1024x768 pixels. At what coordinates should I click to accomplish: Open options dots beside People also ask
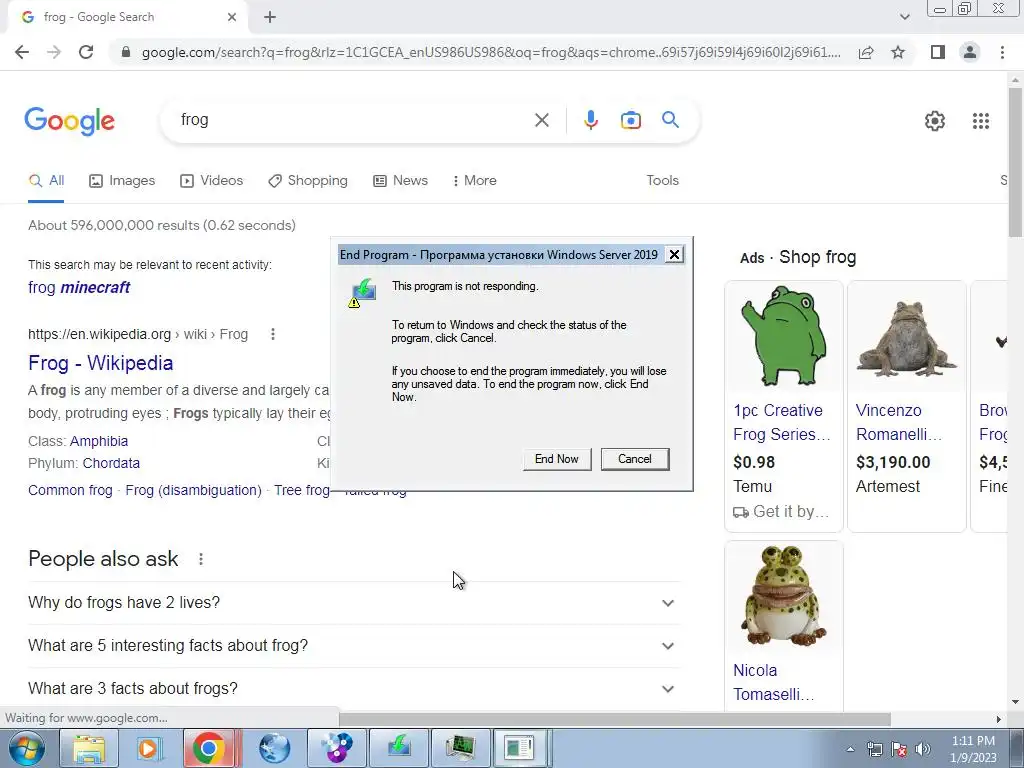(x=201, y=559)
